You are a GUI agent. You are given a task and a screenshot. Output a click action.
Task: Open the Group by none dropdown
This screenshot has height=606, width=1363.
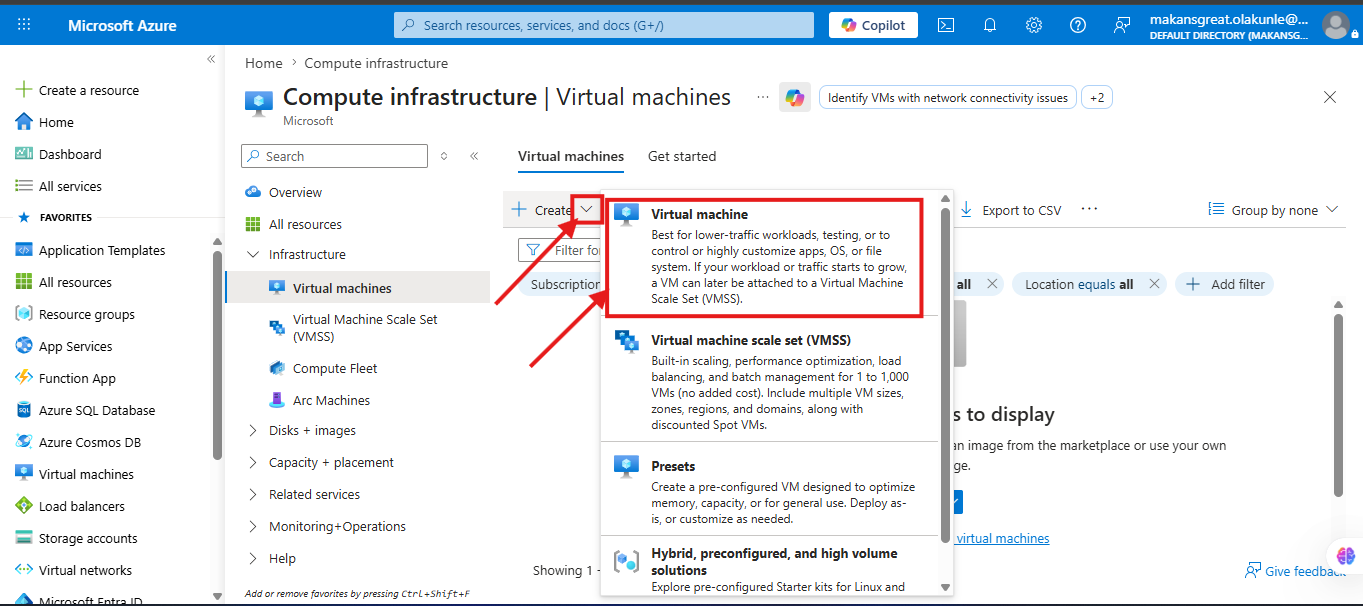(x=1274, y=210)
